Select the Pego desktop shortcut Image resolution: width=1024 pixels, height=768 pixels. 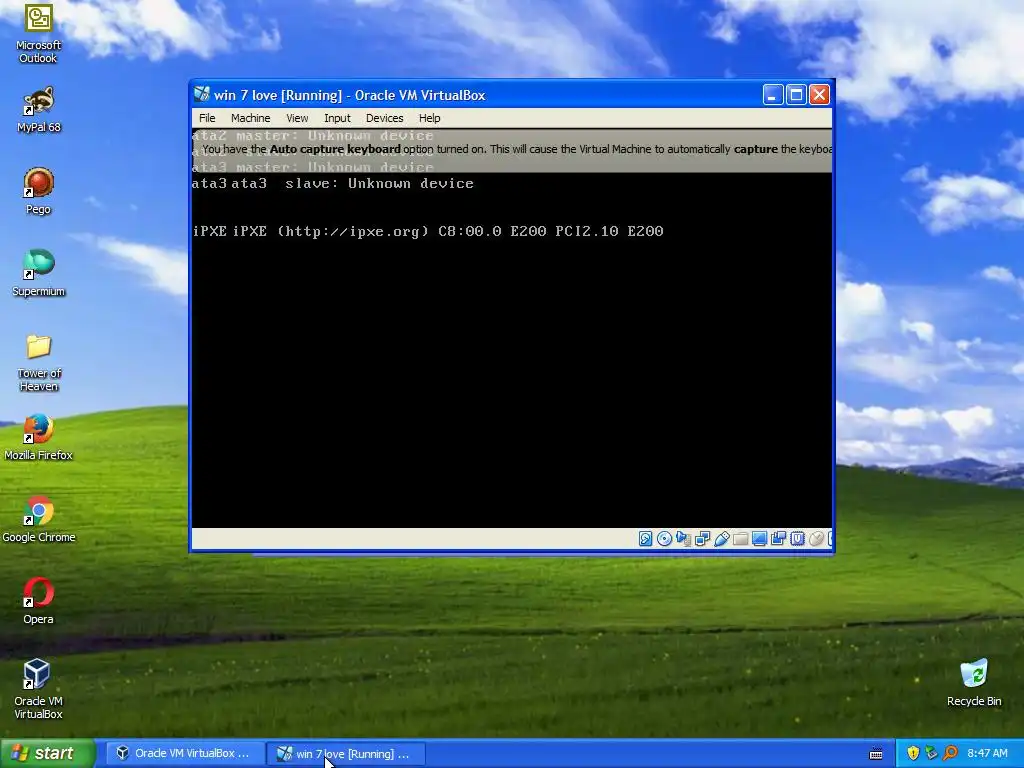click(x=39, y=191)
